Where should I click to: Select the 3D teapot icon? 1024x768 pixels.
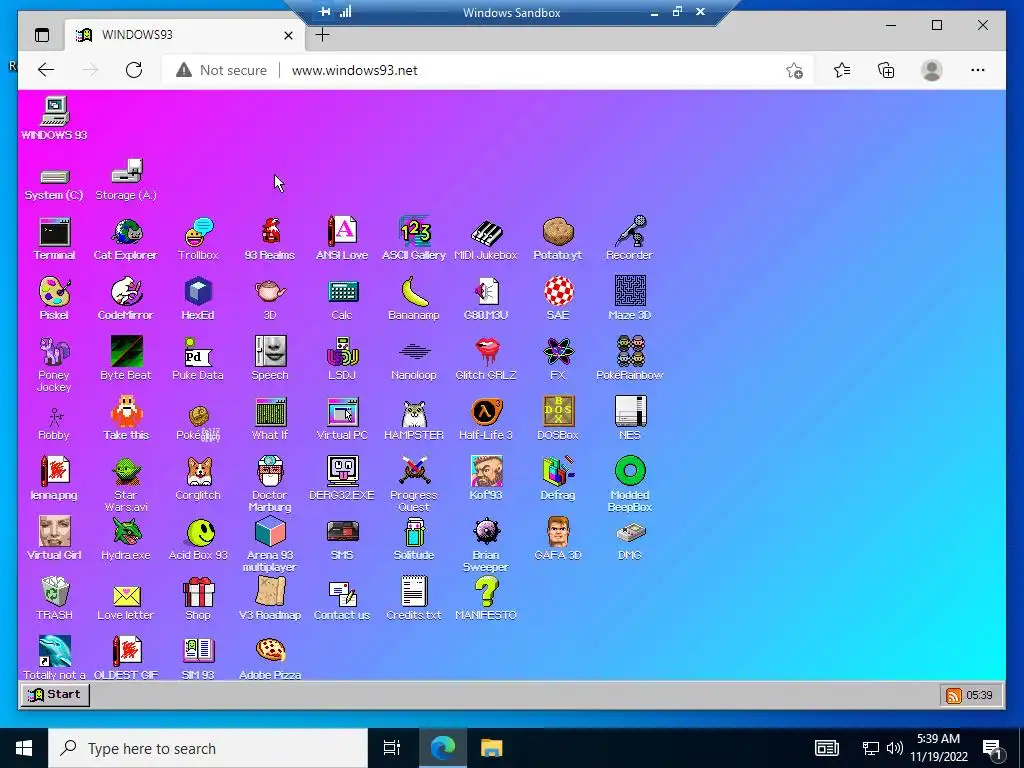(270, 298)
